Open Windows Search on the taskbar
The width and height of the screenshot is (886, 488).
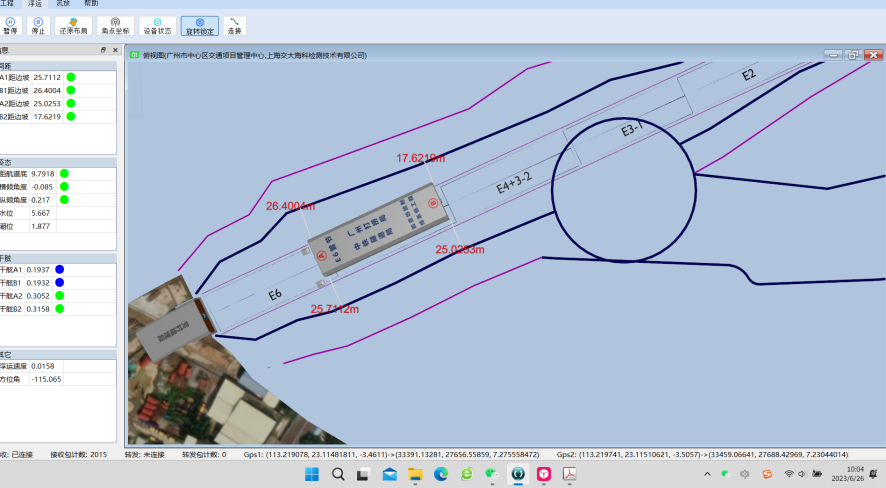pos(338,474)
